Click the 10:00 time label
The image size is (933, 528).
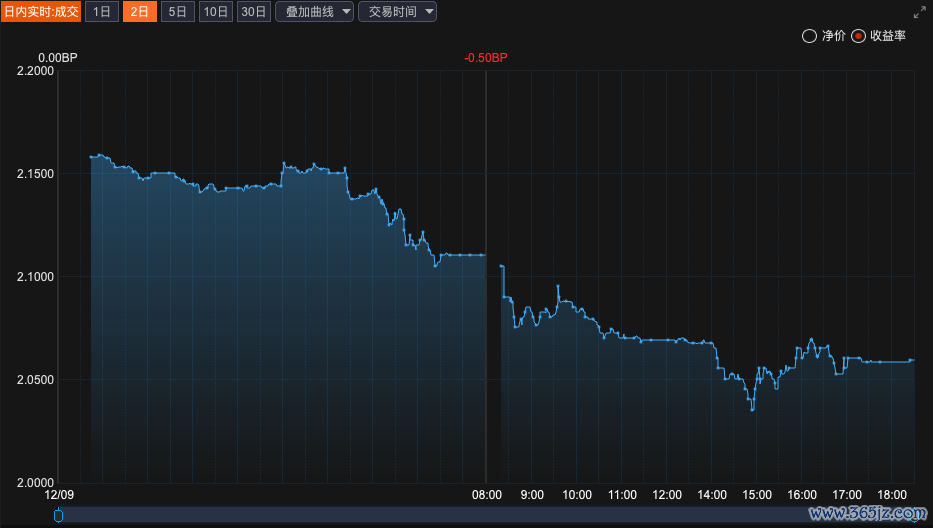[x=577, y=495]
